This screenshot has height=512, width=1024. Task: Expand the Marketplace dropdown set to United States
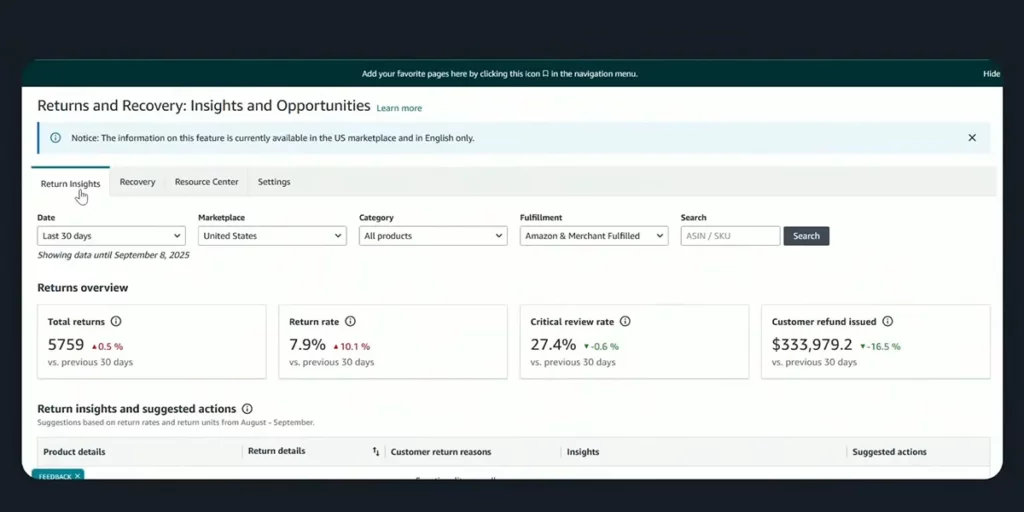coord(272,236)
